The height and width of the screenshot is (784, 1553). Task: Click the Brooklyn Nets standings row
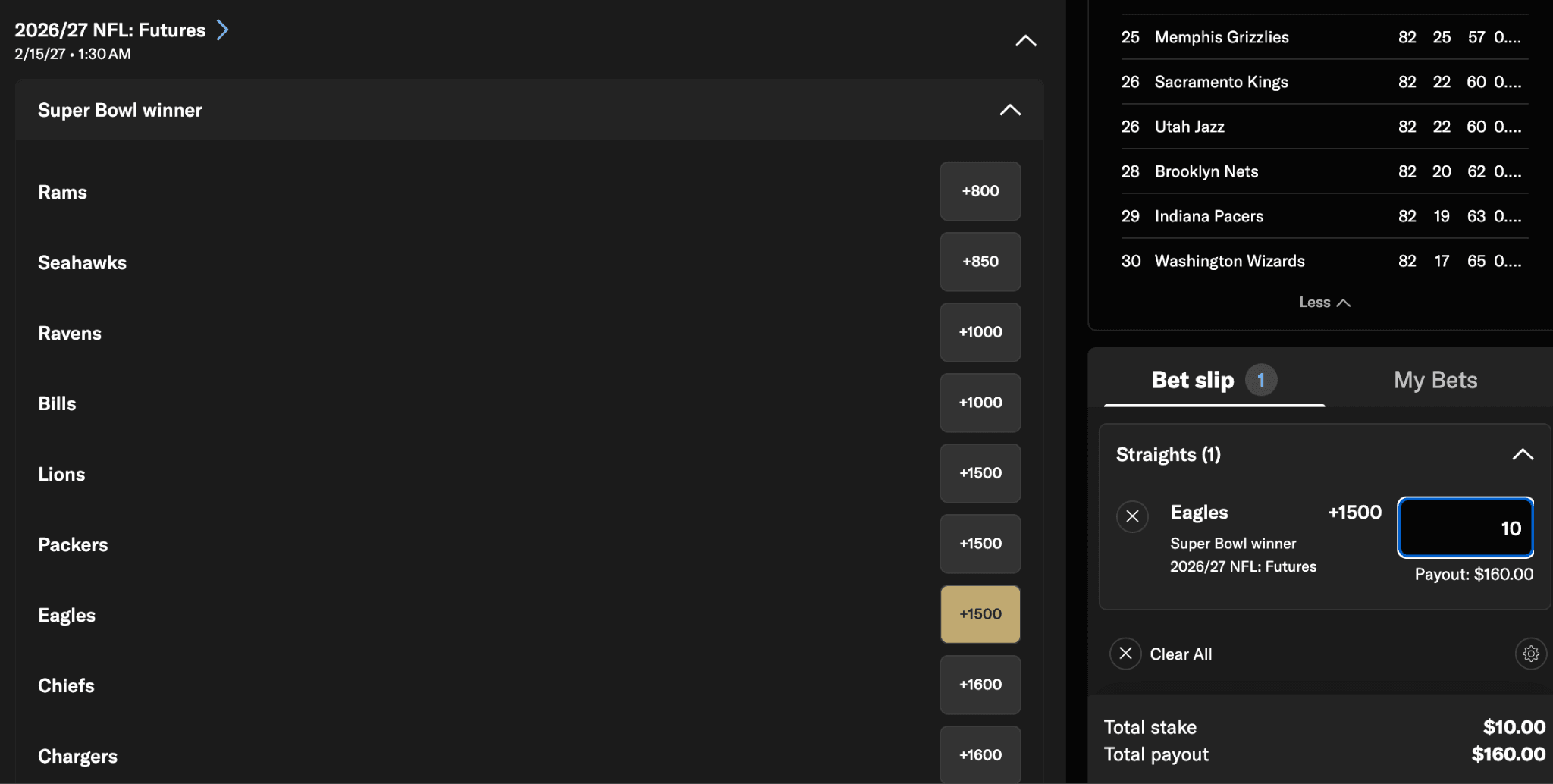(1324, 171)
